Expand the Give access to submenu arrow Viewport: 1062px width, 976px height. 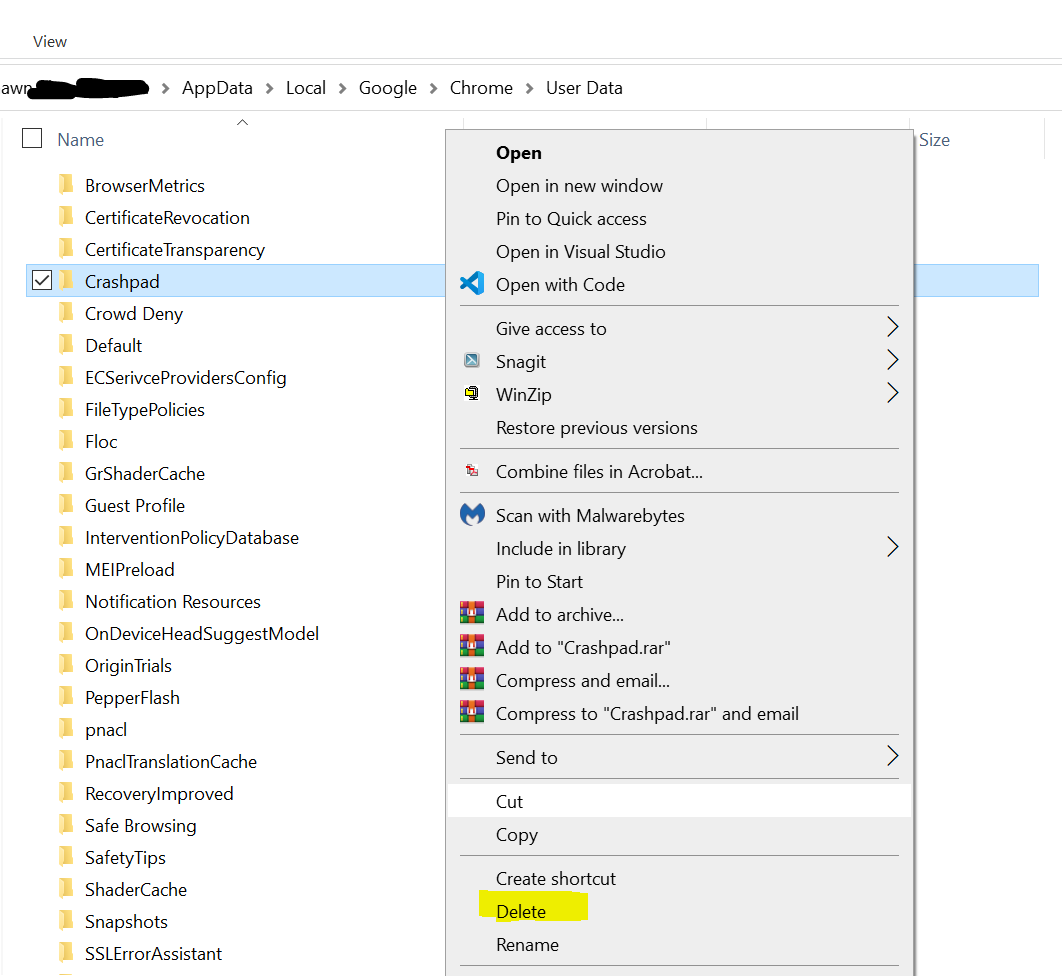tap(892, 328)
